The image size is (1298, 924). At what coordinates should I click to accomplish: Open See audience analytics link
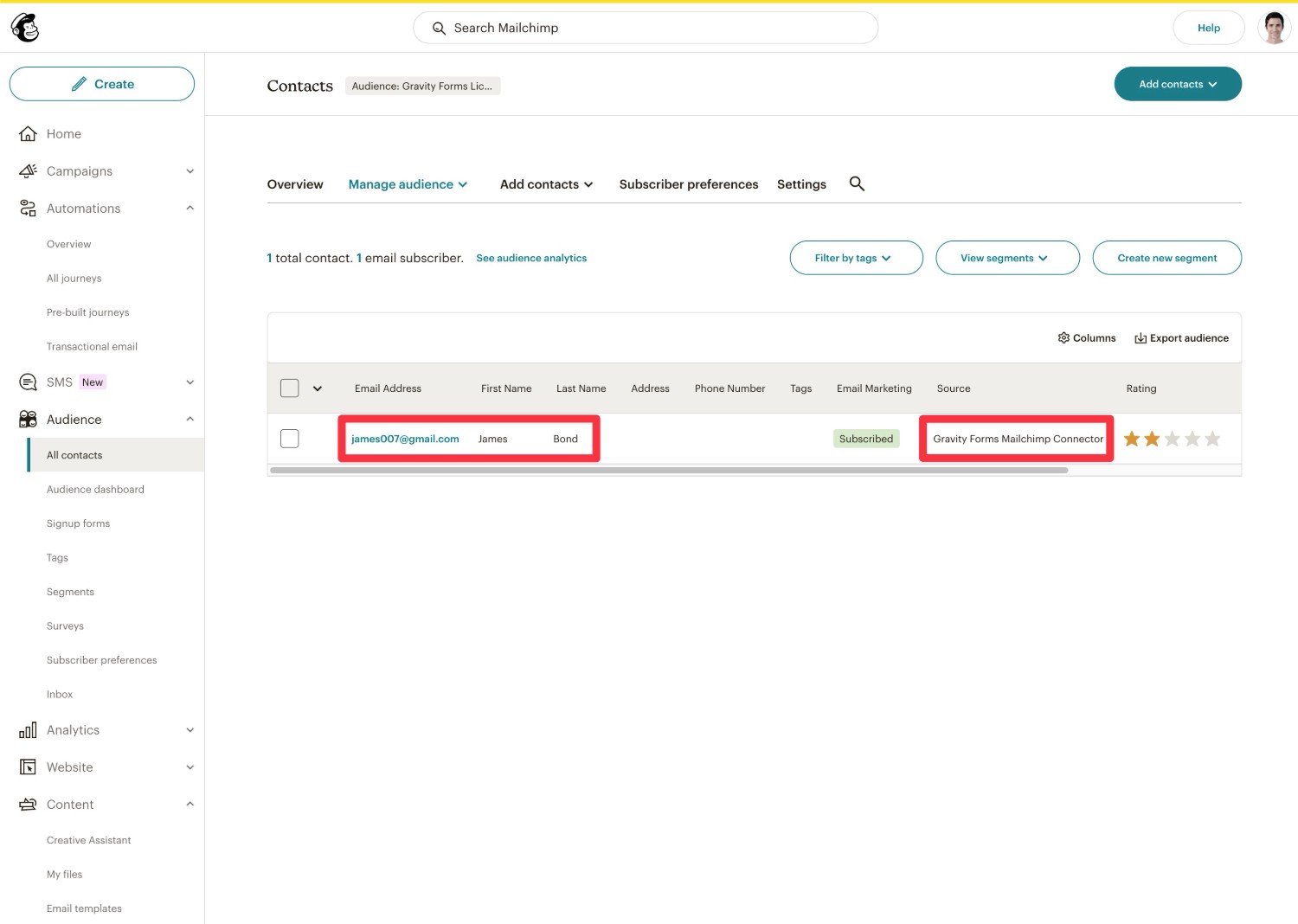[x=531, y=258]
